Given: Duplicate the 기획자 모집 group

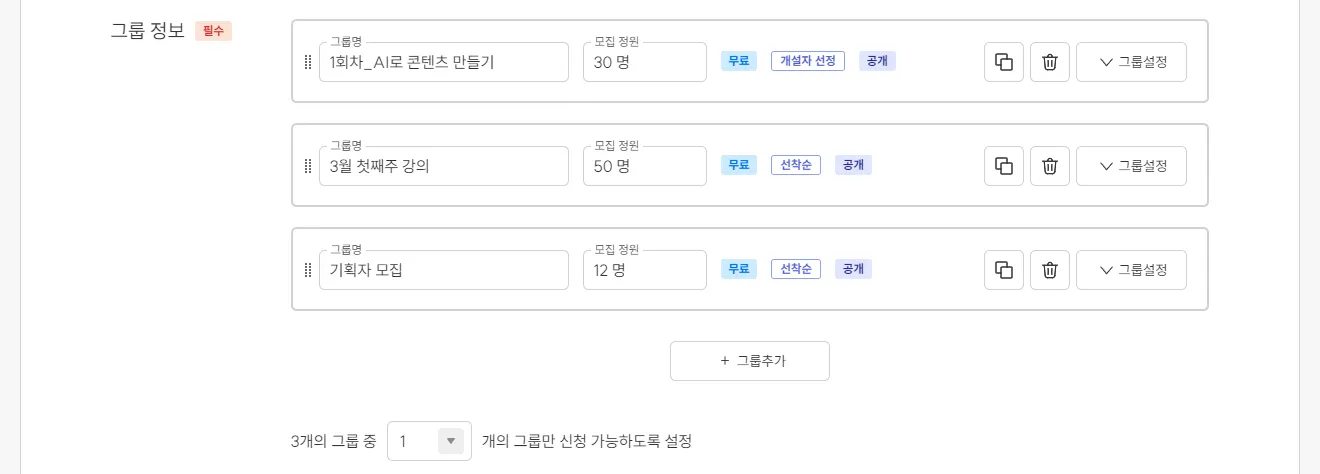Looking at the screenshot, I should (x=1004, y=270).
